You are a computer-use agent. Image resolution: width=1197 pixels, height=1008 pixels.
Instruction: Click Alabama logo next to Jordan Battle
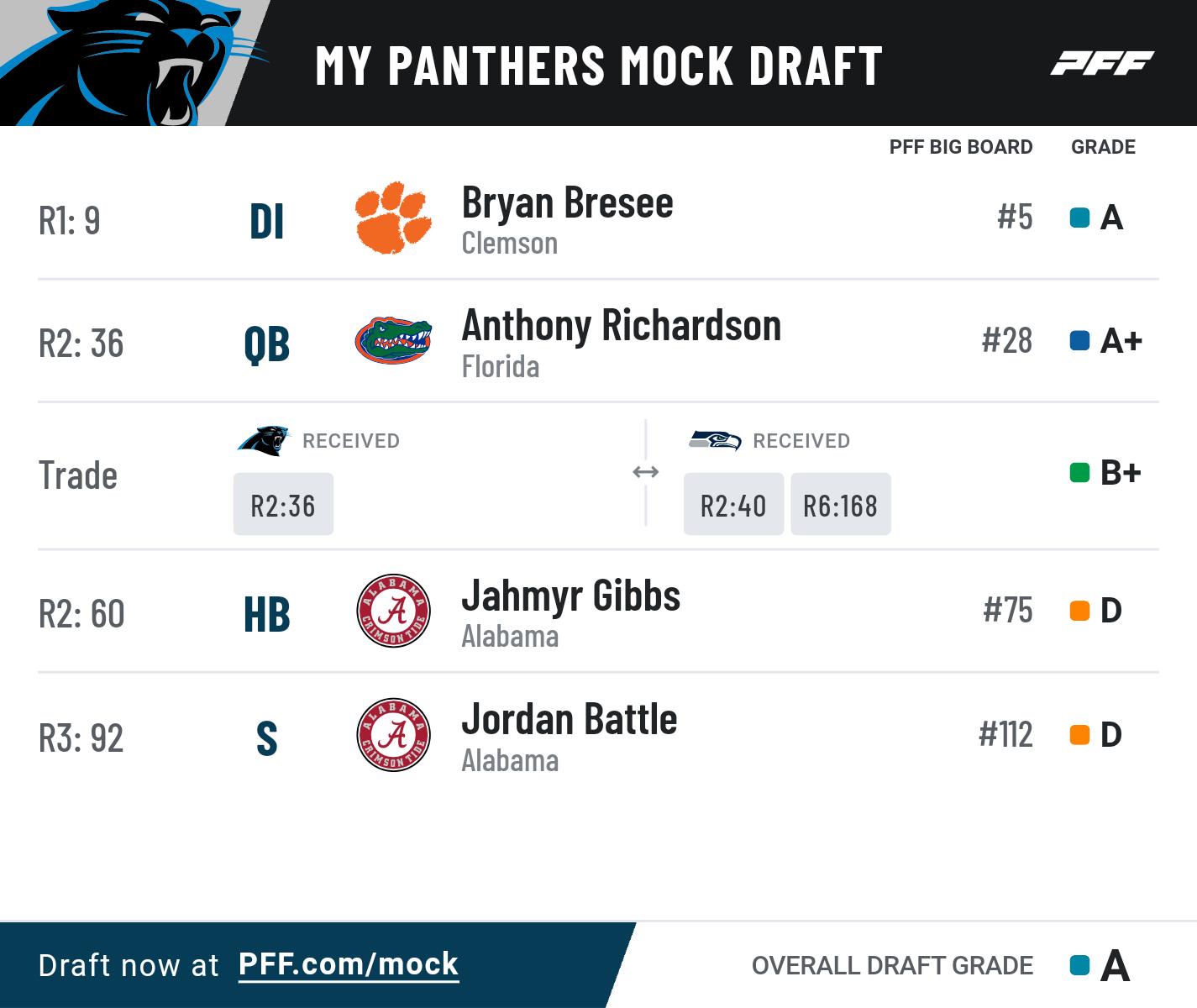pyautogui.click(x=393, y=735)
